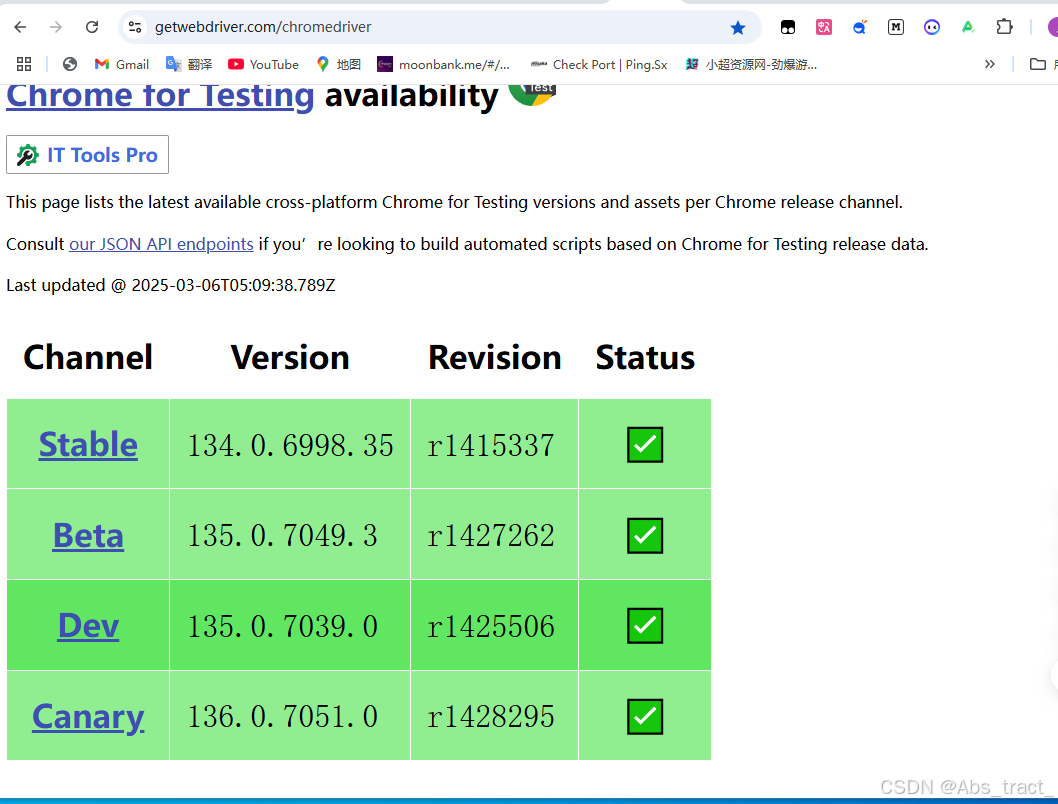
Task: Click the site information icon in address bar
Action: [135, 27]
